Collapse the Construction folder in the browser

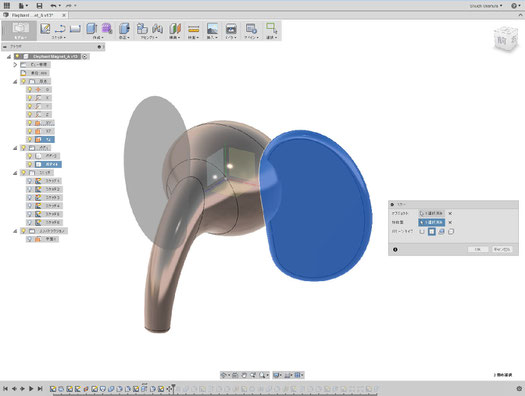coord(15,231)
